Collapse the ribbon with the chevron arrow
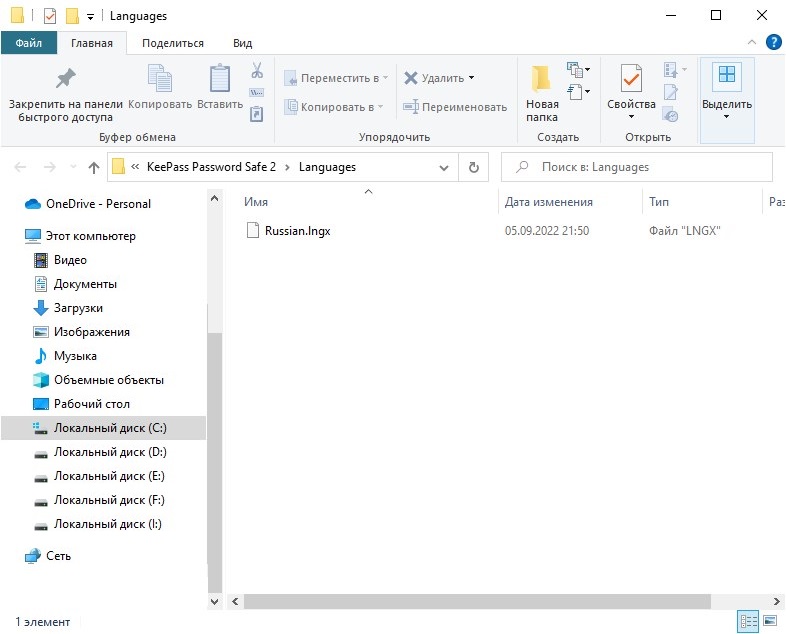Screen dimensions: 786x634 [x=752, y=43]
